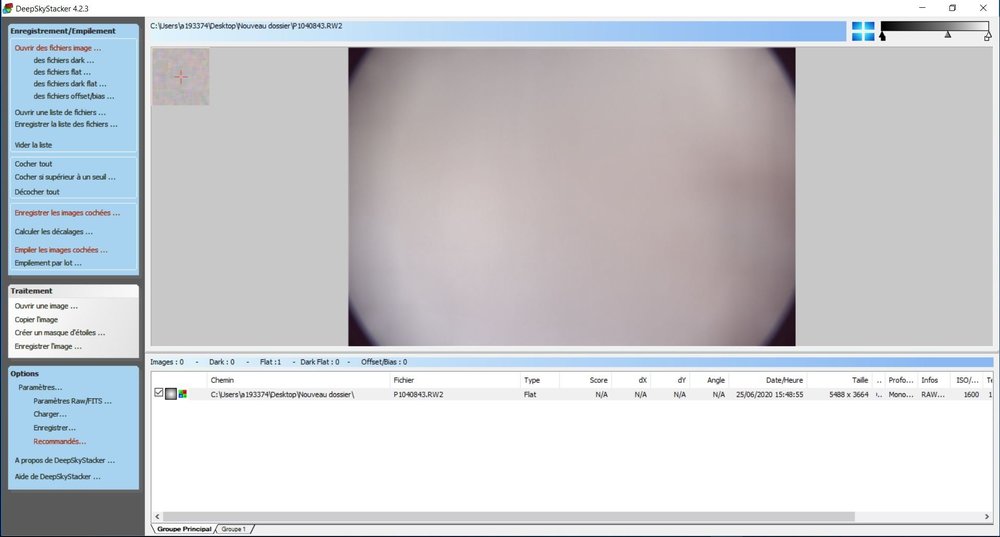Sort list by dX column header
The width and height of the screenshot is (1000, 537).
pyautogui.click(x=631, y=380)
